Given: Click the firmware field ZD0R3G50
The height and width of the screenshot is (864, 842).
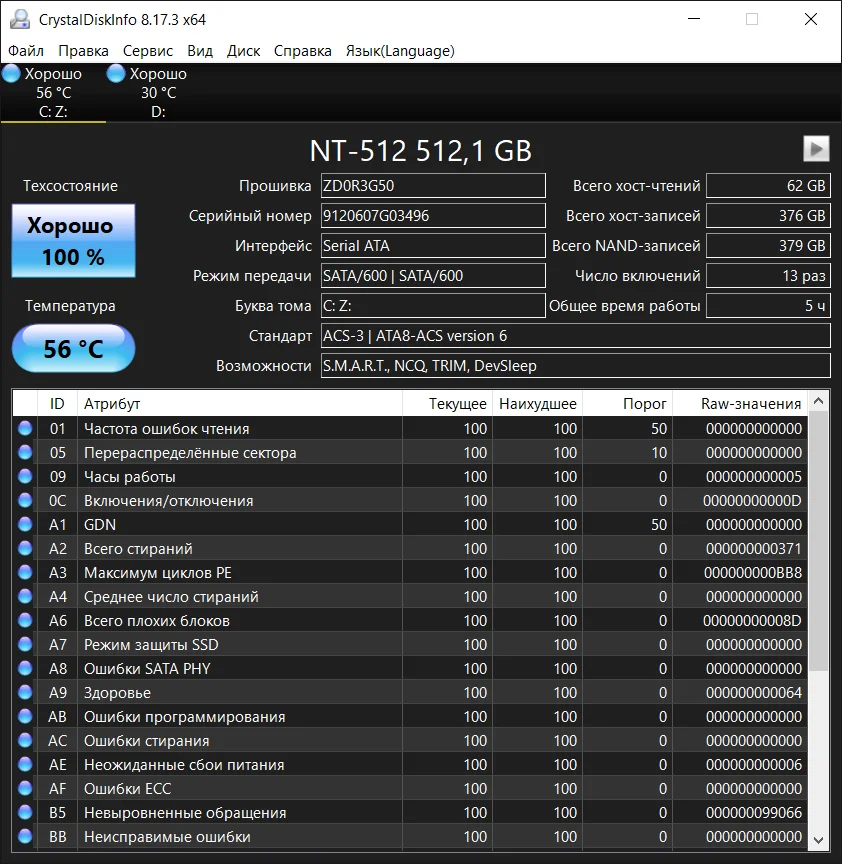Looking at the screenshot, I should (433, 186).
